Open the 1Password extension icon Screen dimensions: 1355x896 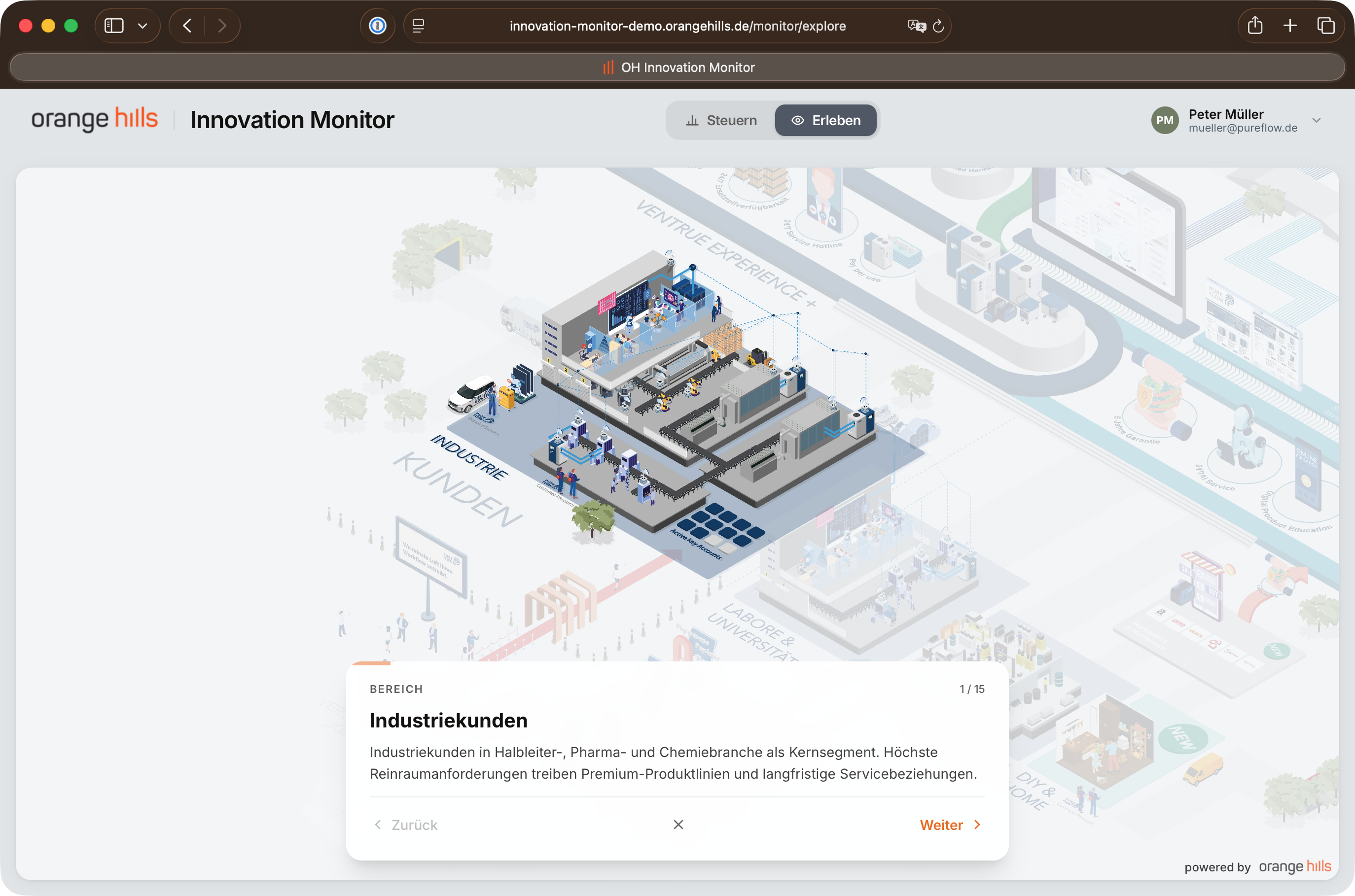click(x=377, y=26)
